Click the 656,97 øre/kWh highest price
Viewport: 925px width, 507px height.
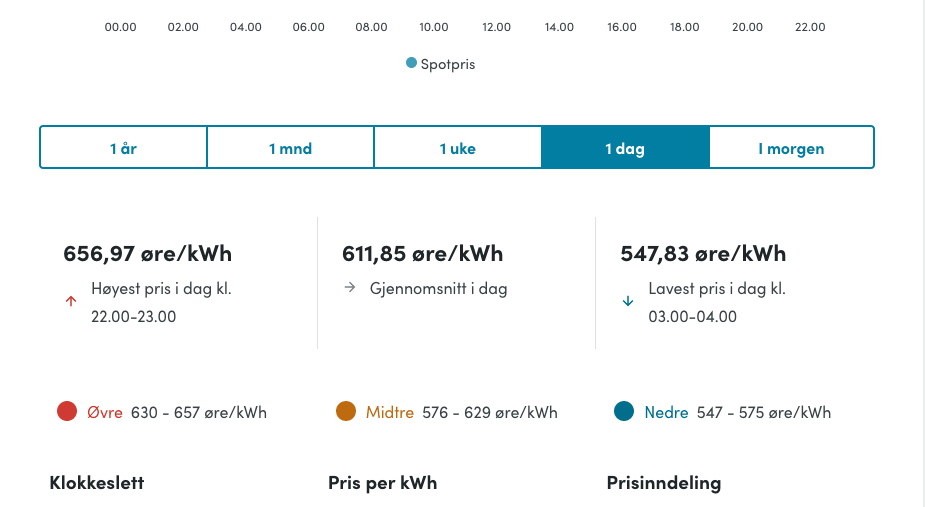click(147, 253)
